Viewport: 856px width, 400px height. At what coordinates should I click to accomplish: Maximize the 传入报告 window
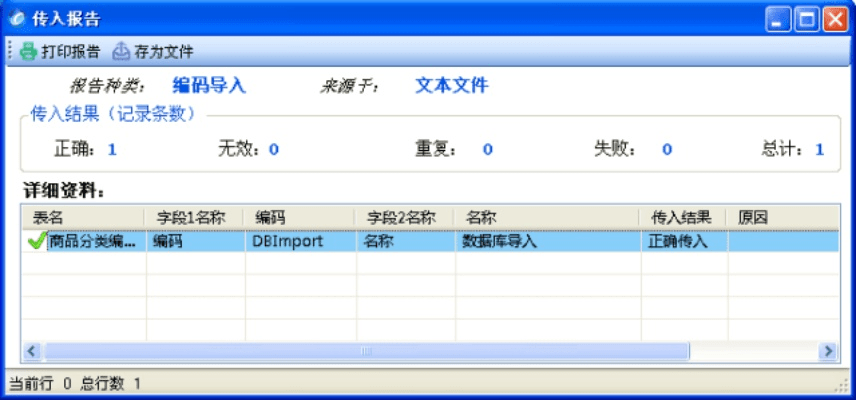[x=807, y=20]
